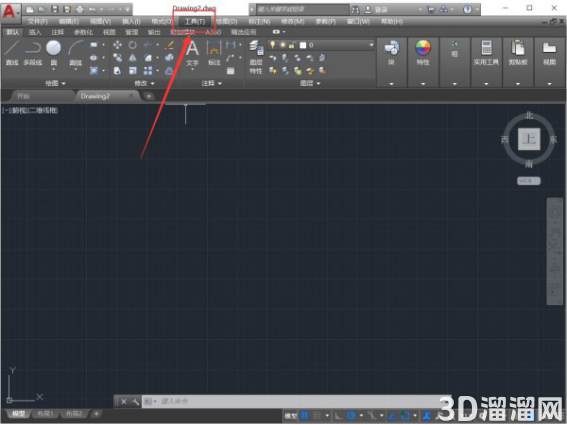
Task: Click the Plot printer icon in quick access
Action: [x=80, y=9]
